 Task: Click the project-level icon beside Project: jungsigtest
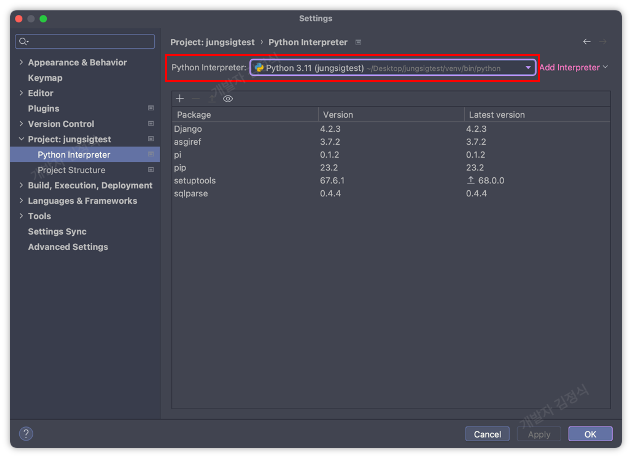151,139
